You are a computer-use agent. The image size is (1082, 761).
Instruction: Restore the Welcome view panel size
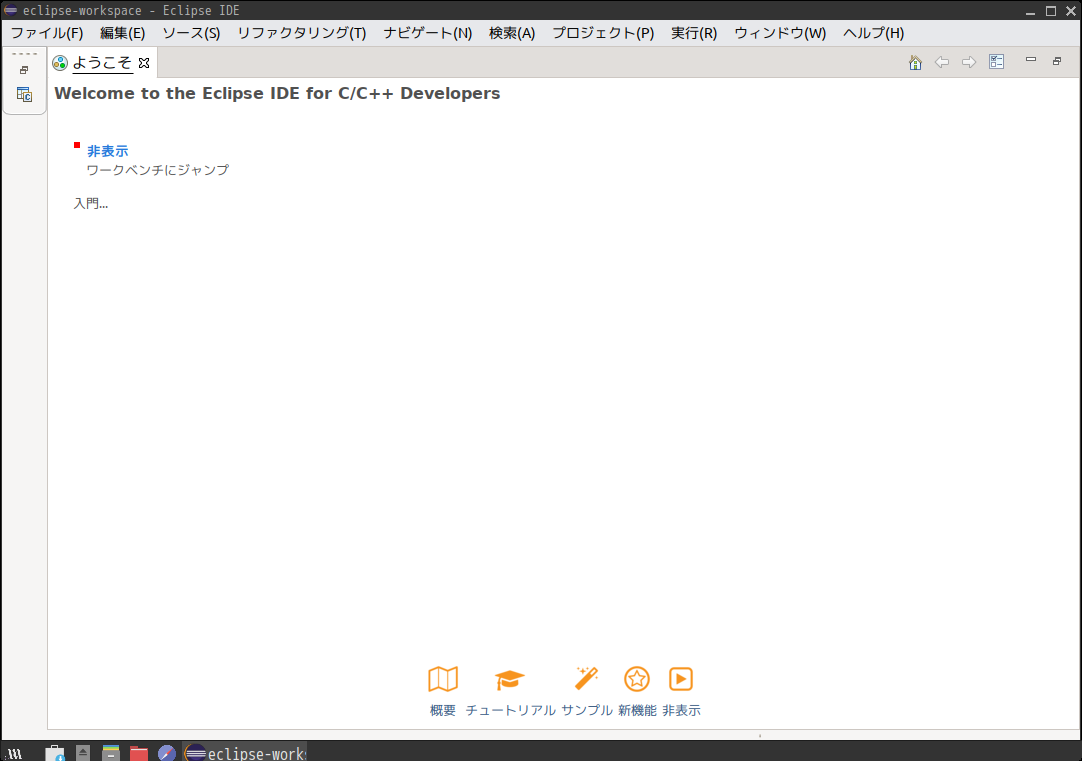point(1057,61)
